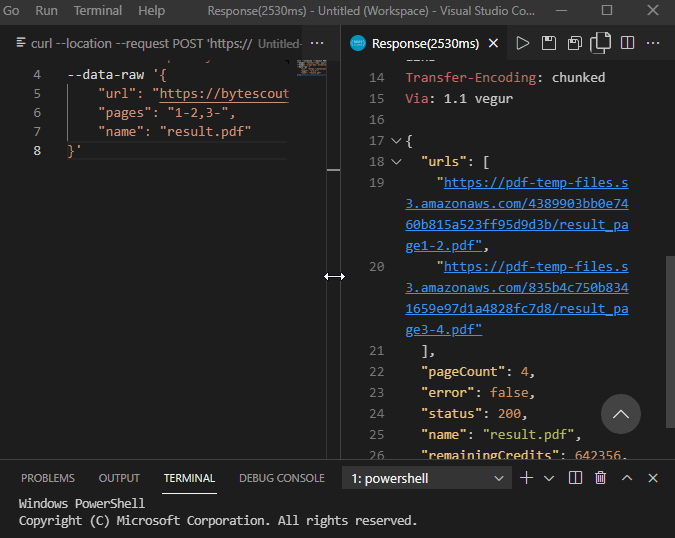Open the Help menu

[152, 10]
